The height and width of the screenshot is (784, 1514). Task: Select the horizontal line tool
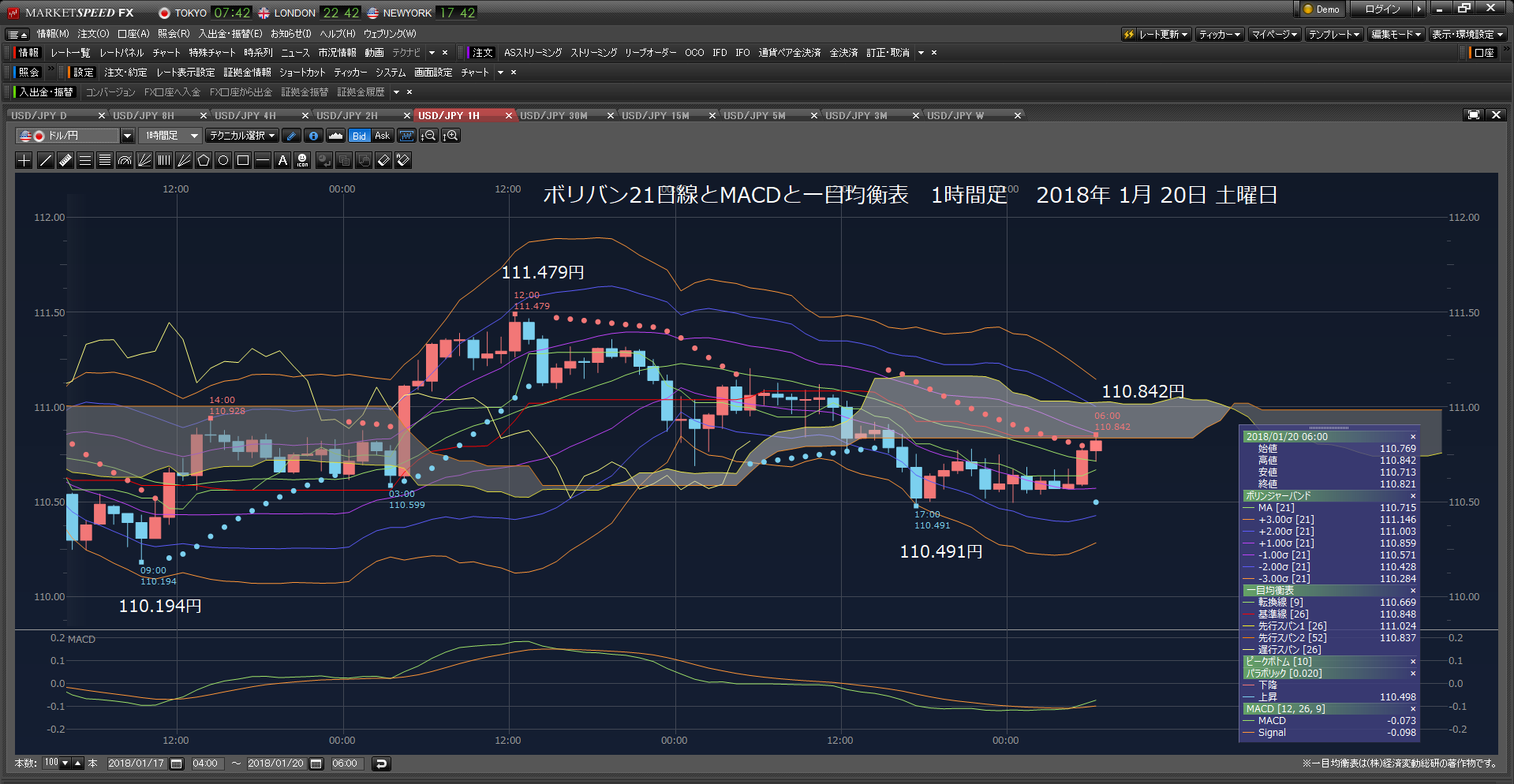pyautogui.click(x=263, y=160)
